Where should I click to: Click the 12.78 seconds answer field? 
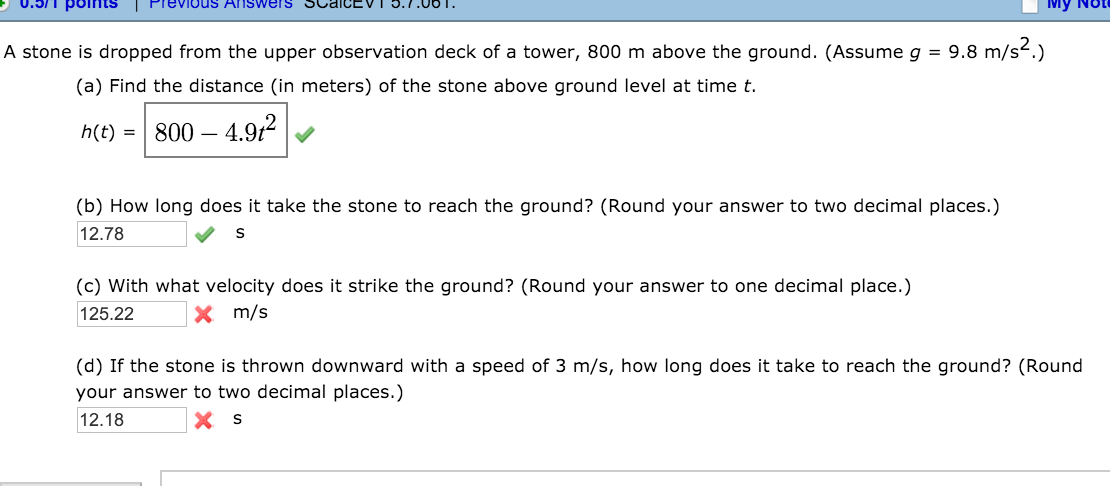coord(132,234)
